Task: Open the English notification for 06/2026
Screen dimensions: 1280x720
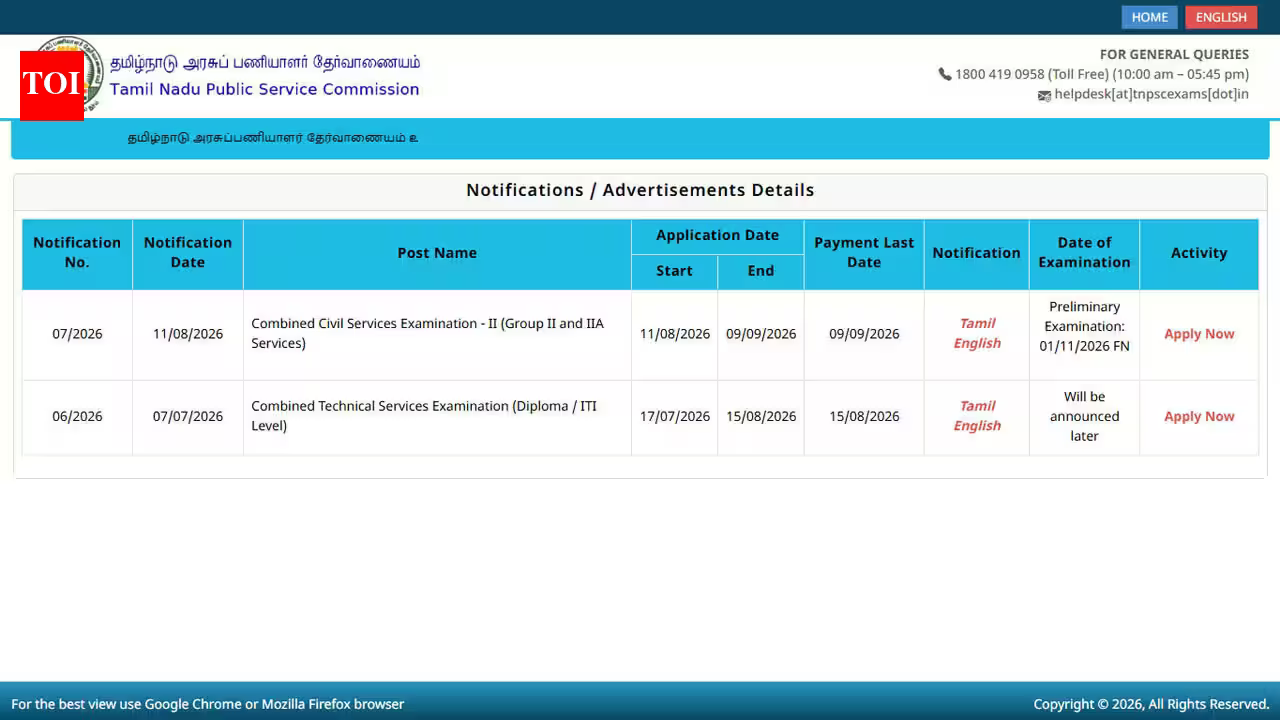Action: (977, 426)
